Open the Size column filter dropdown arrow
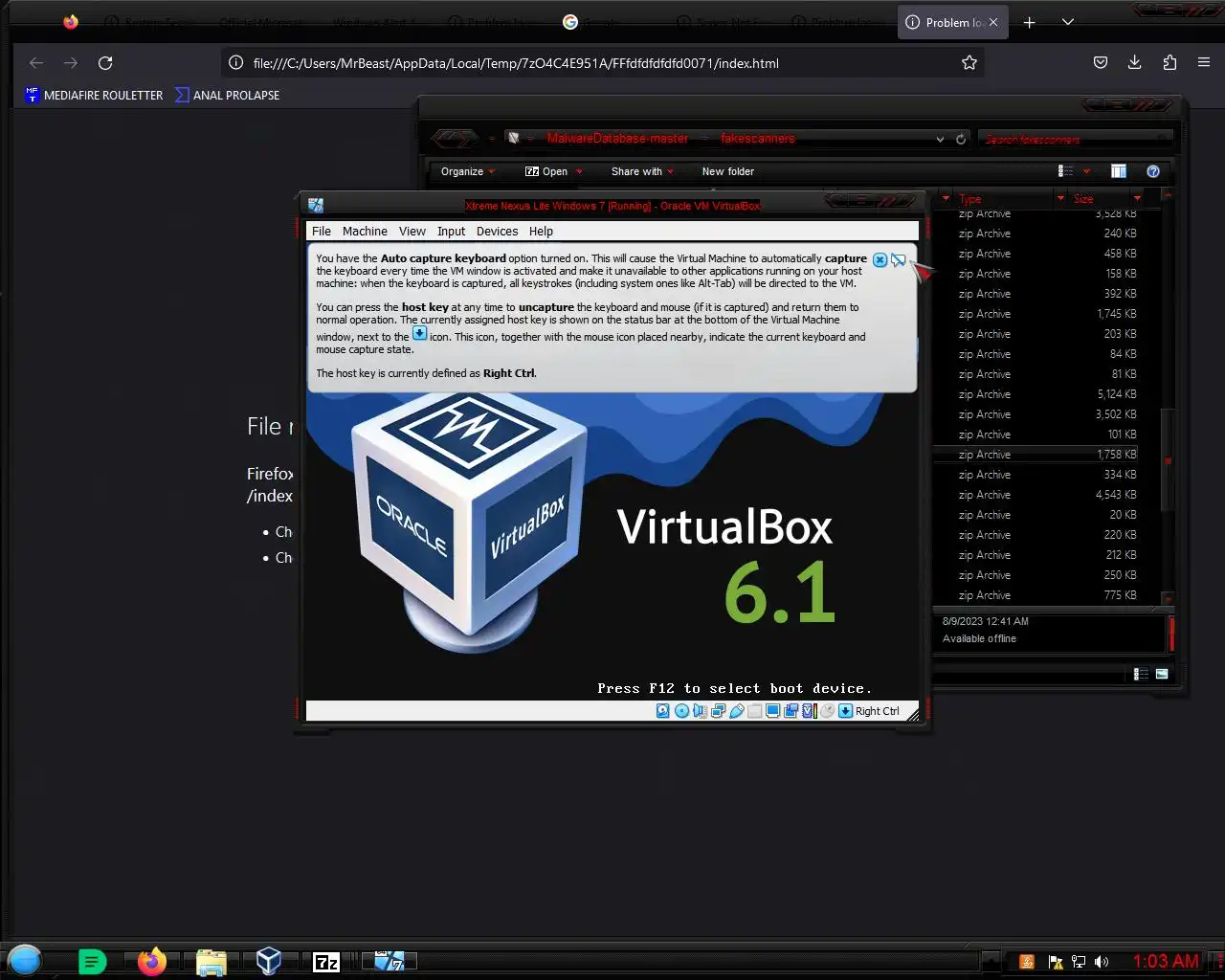This screenshot has width=1225, height=980. pyautogui.click(x=1137, y=199)
